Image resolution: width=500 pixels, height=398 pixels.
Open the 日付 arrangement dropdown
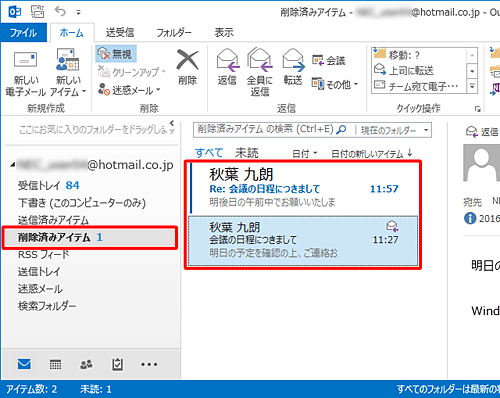[305, 154]
